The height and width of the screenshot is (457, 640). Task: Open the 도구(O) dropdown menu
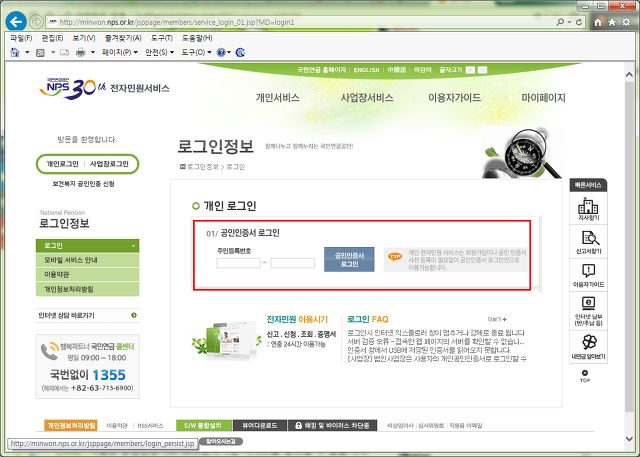point(196,52)
